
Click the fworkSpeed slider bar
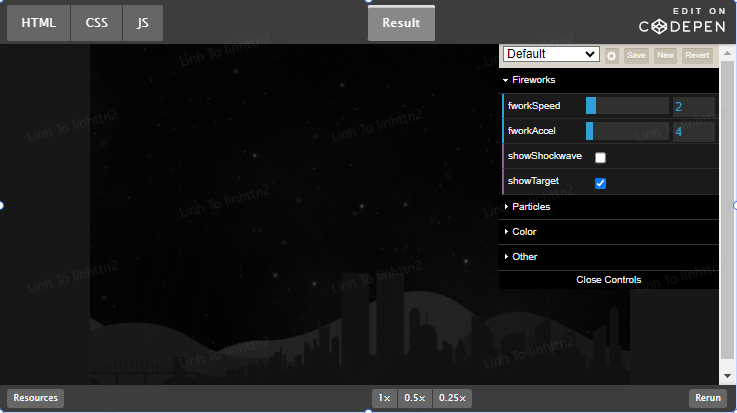pyautogui.click(x=627, y=106)
